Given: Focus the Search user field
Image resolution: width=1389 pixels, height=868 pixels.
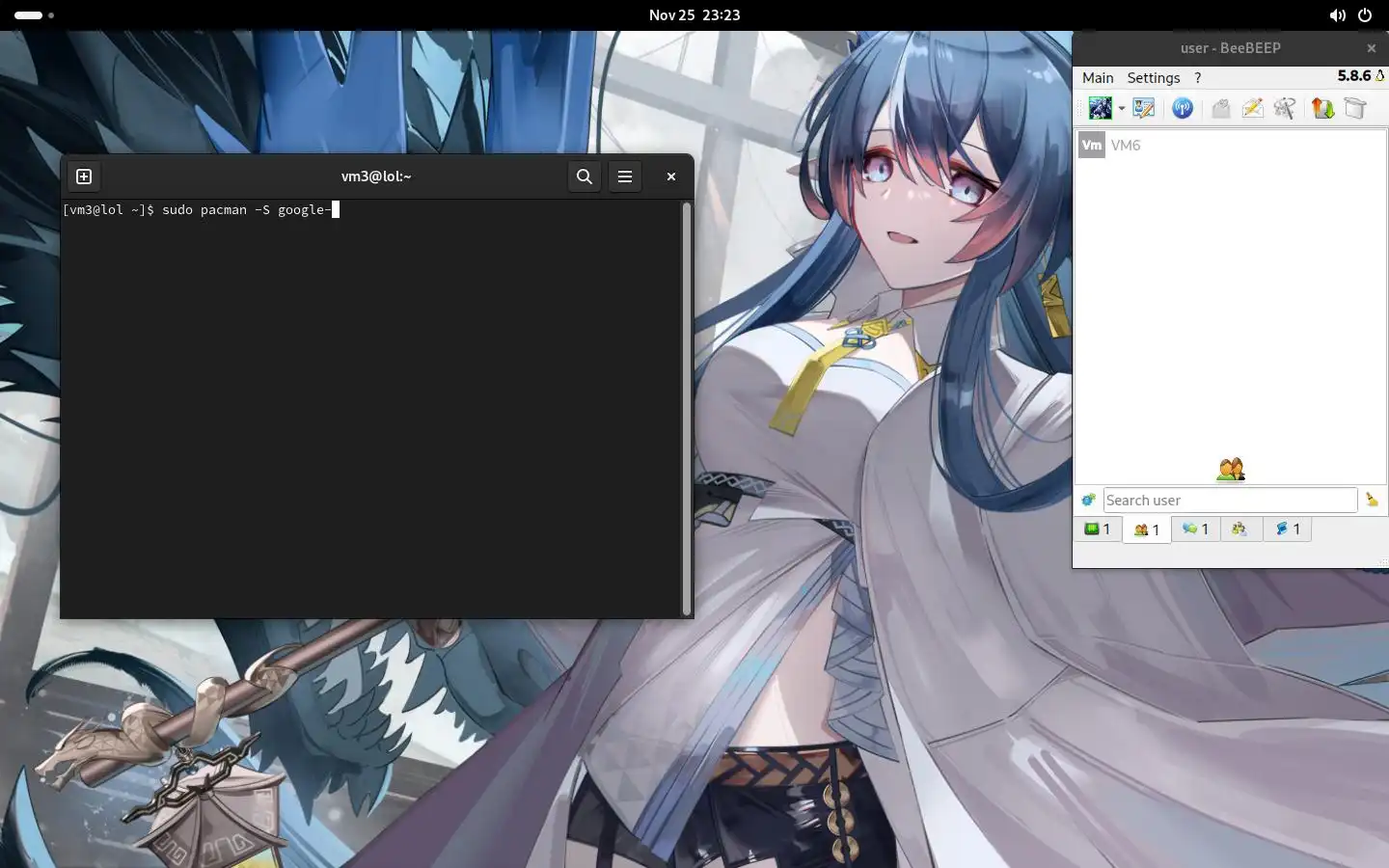Looking at the screenshot, I should [x=1230, y=500].
